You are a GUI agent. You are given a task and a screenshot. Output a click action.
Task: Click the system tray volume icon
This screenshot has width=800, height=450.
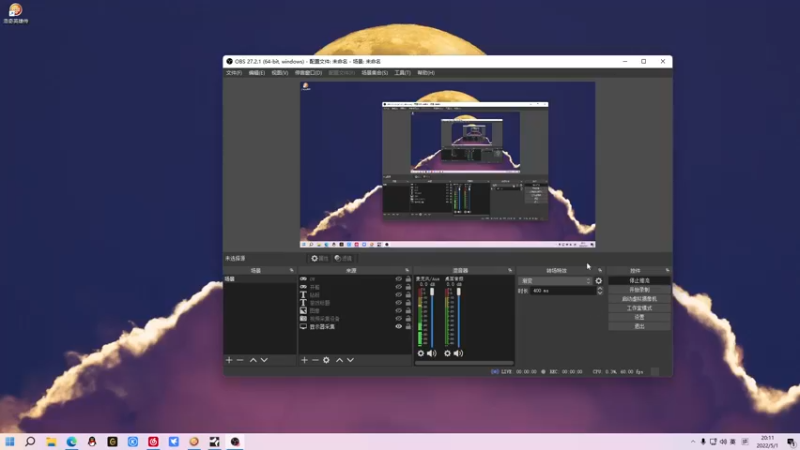point(723,442)
